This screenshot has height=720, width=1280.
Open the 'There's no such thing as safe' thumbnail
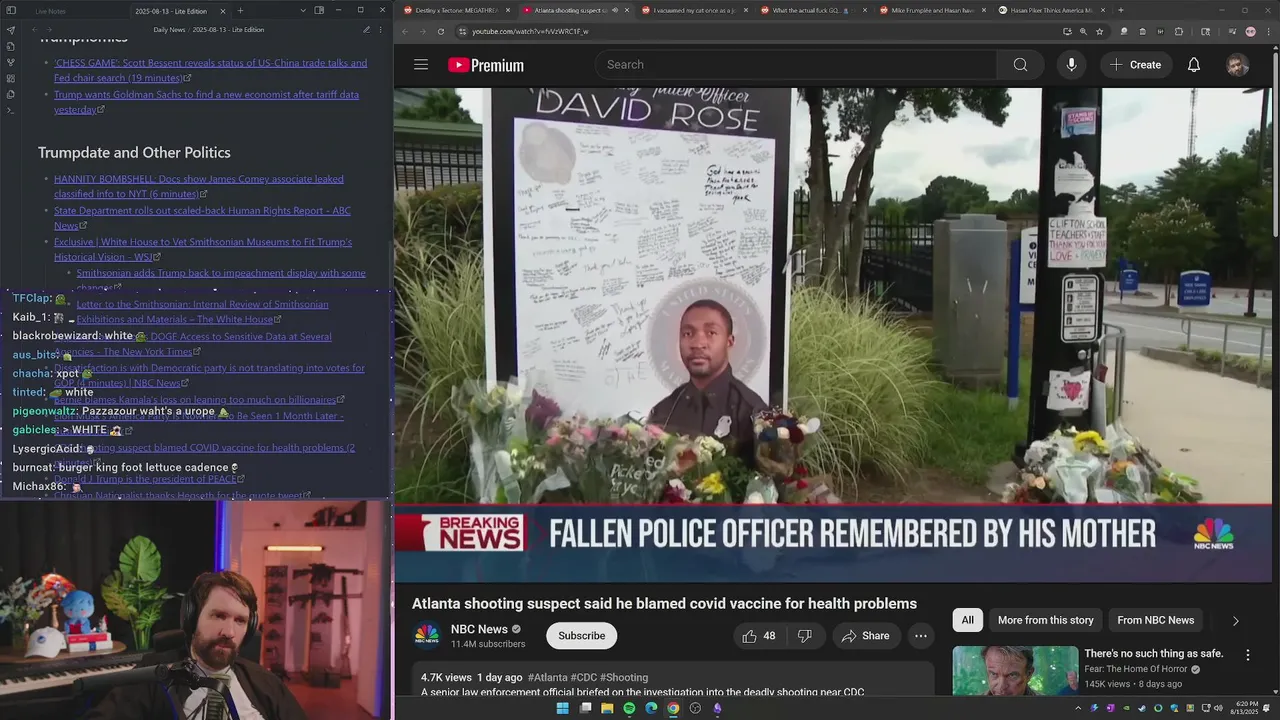pos(1015,671)
